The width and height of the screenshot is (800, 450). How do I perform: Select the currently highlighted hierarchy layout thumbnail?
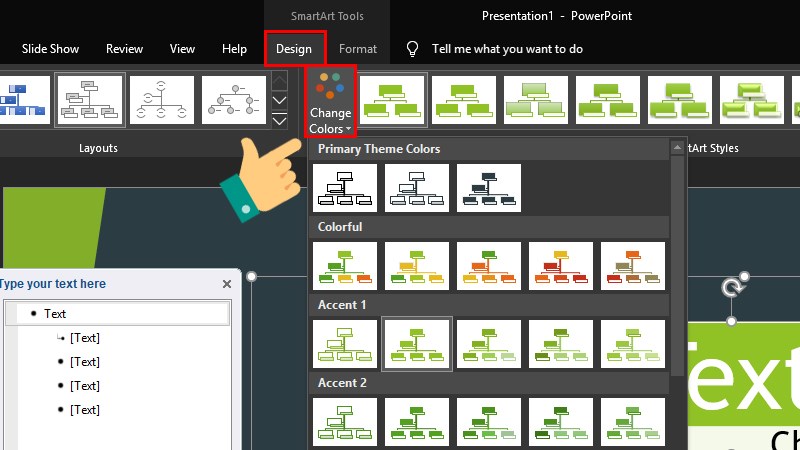point(90,100)
